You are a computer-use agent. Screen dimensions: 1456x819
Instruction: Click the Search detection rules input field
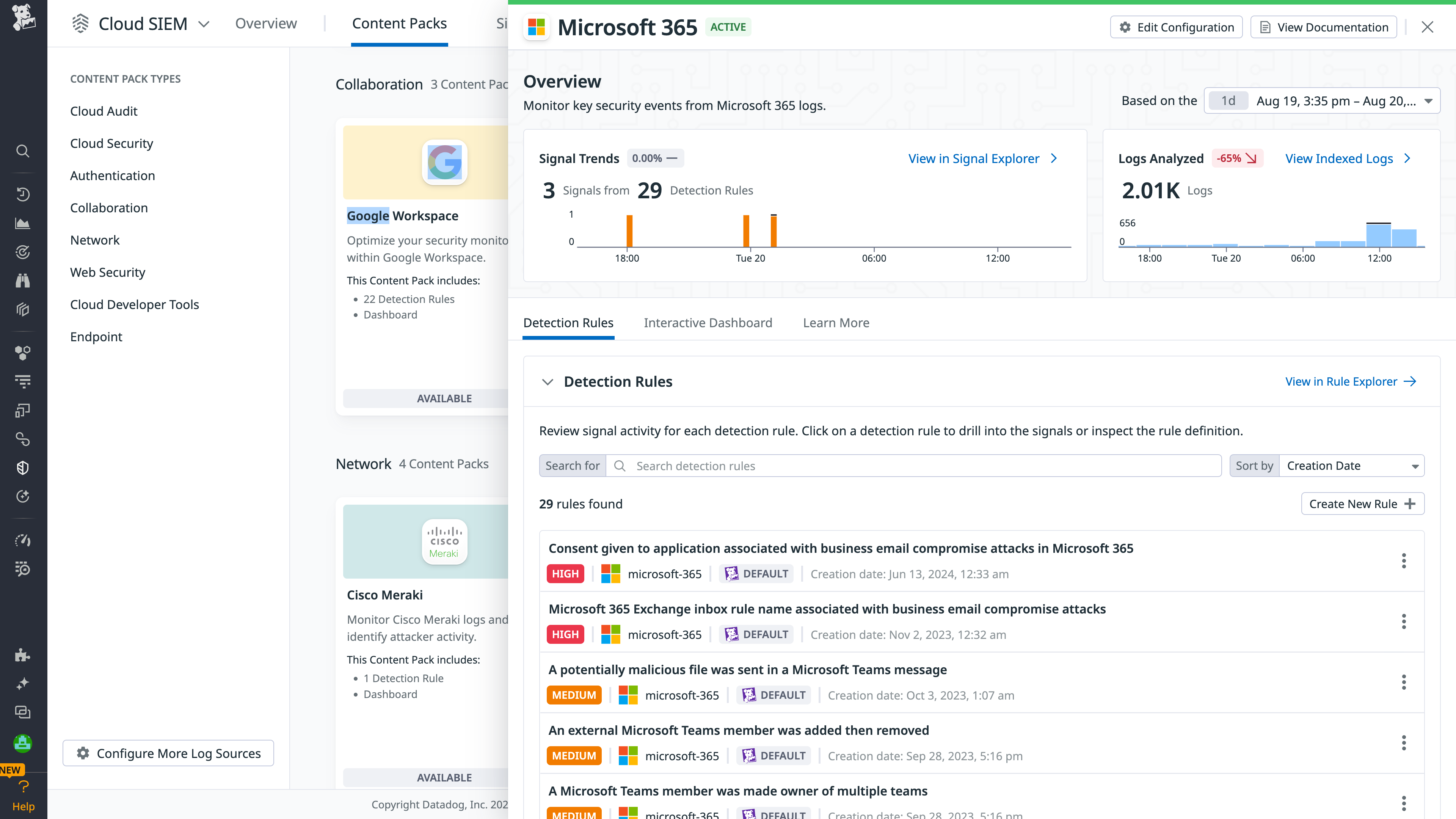tap(904, 466)
